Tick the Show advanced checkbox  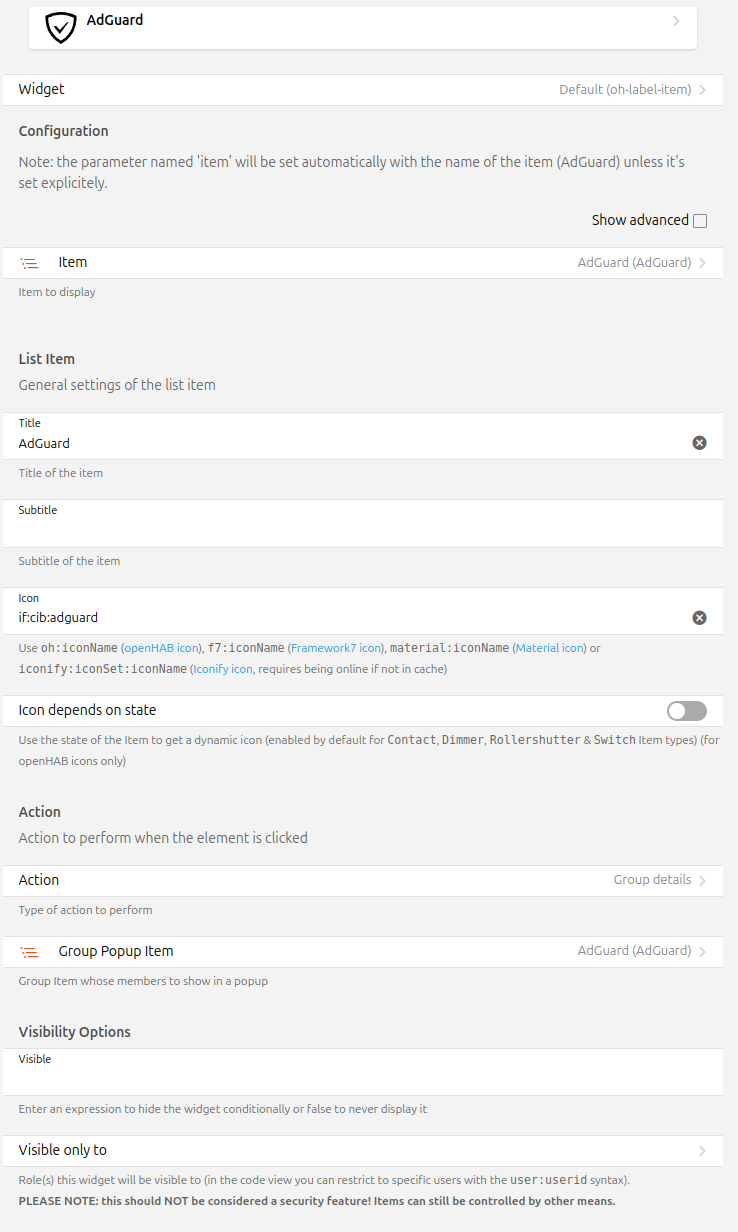click(700, 221)
